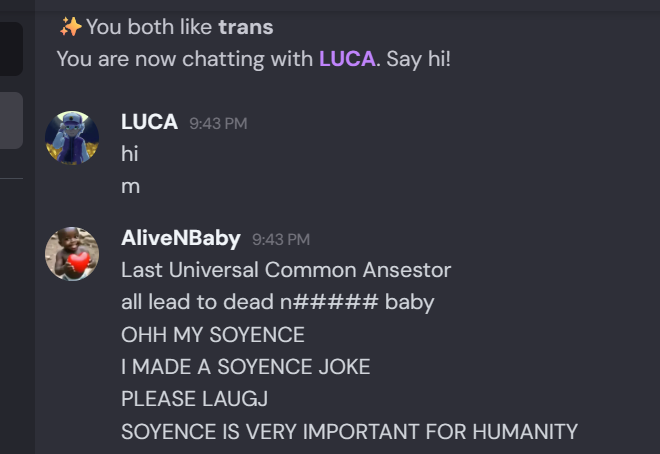
Task: Open AliveNBaby's username in message header
Action: (x=180, y=238)
